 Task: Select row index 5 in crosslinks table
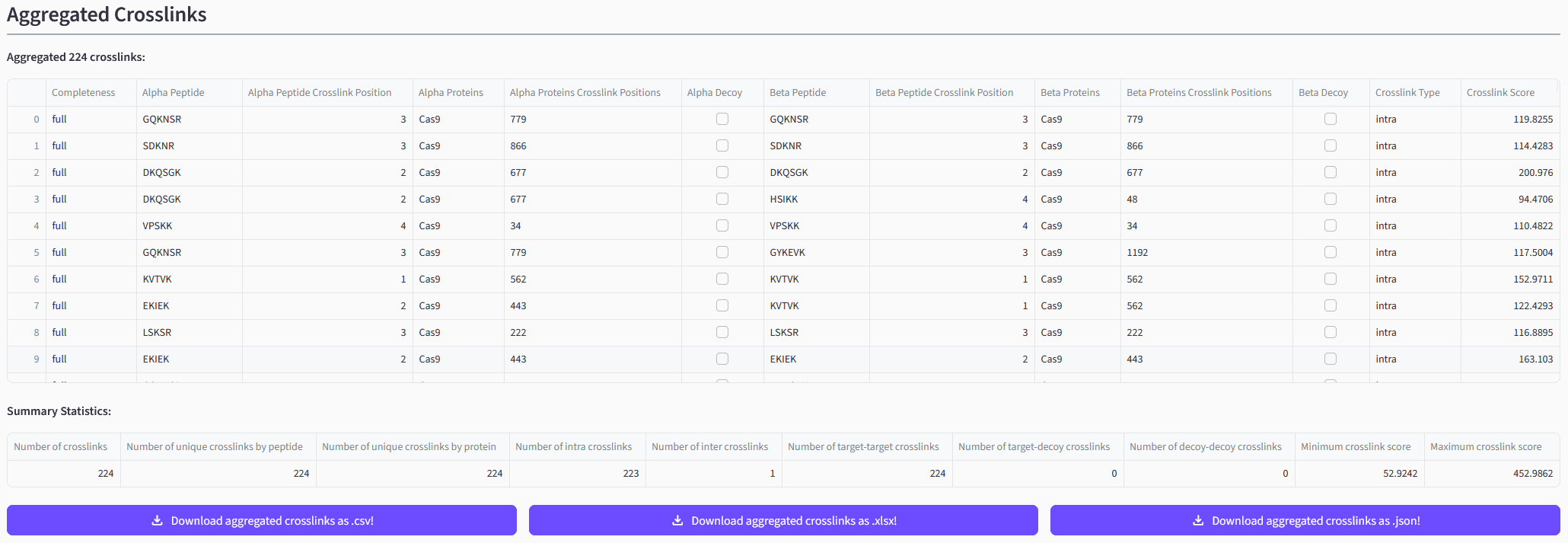[36, 253]
